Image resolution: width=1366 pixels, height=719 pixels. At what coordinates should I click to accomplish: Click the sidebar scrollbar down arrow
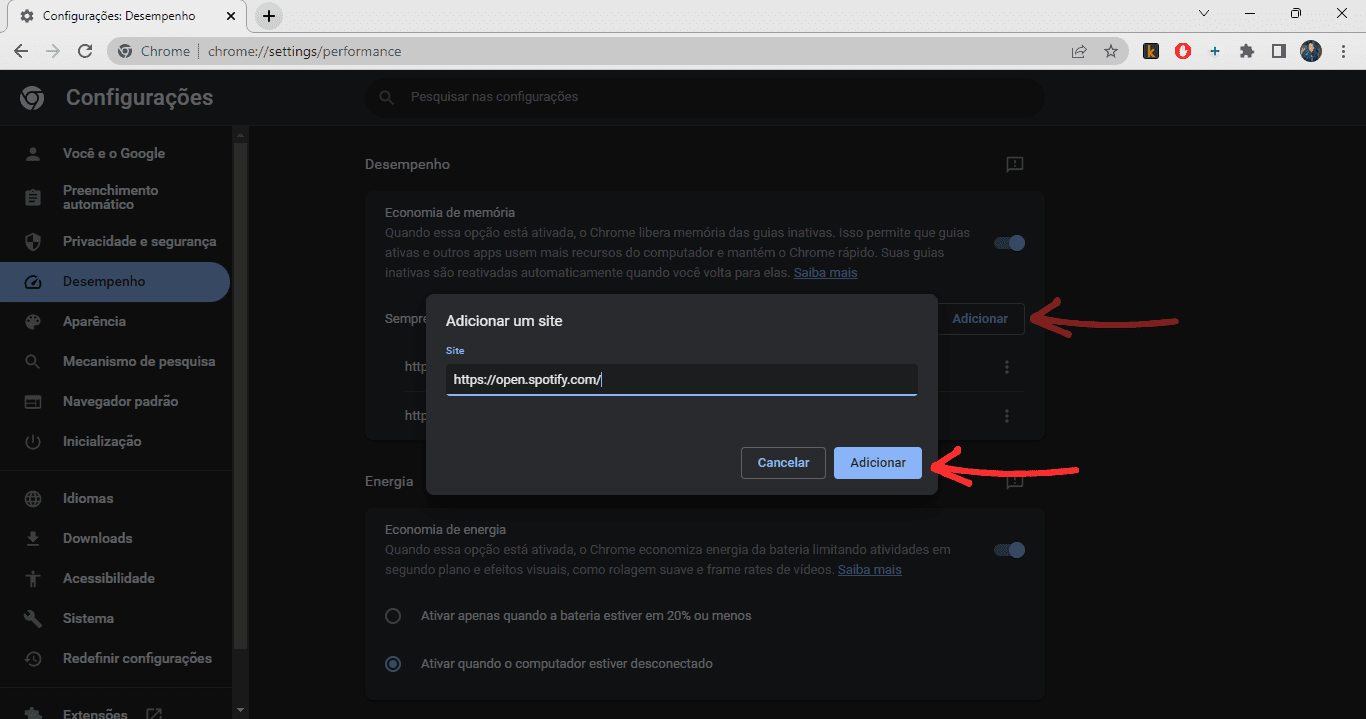[240, 710]
